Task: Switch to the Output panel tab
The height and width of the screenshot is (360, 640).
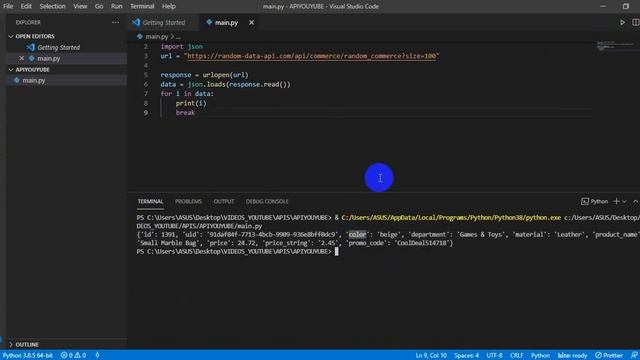Action: 224,201
